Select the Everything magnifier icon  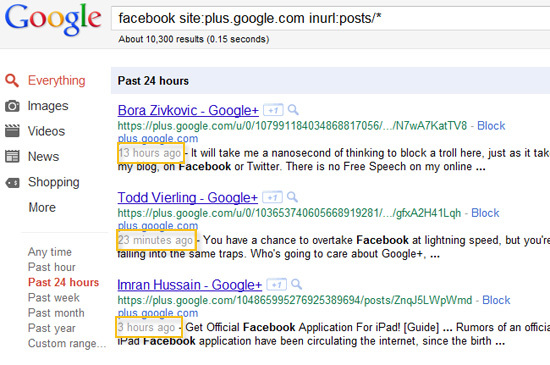(12, 81)
